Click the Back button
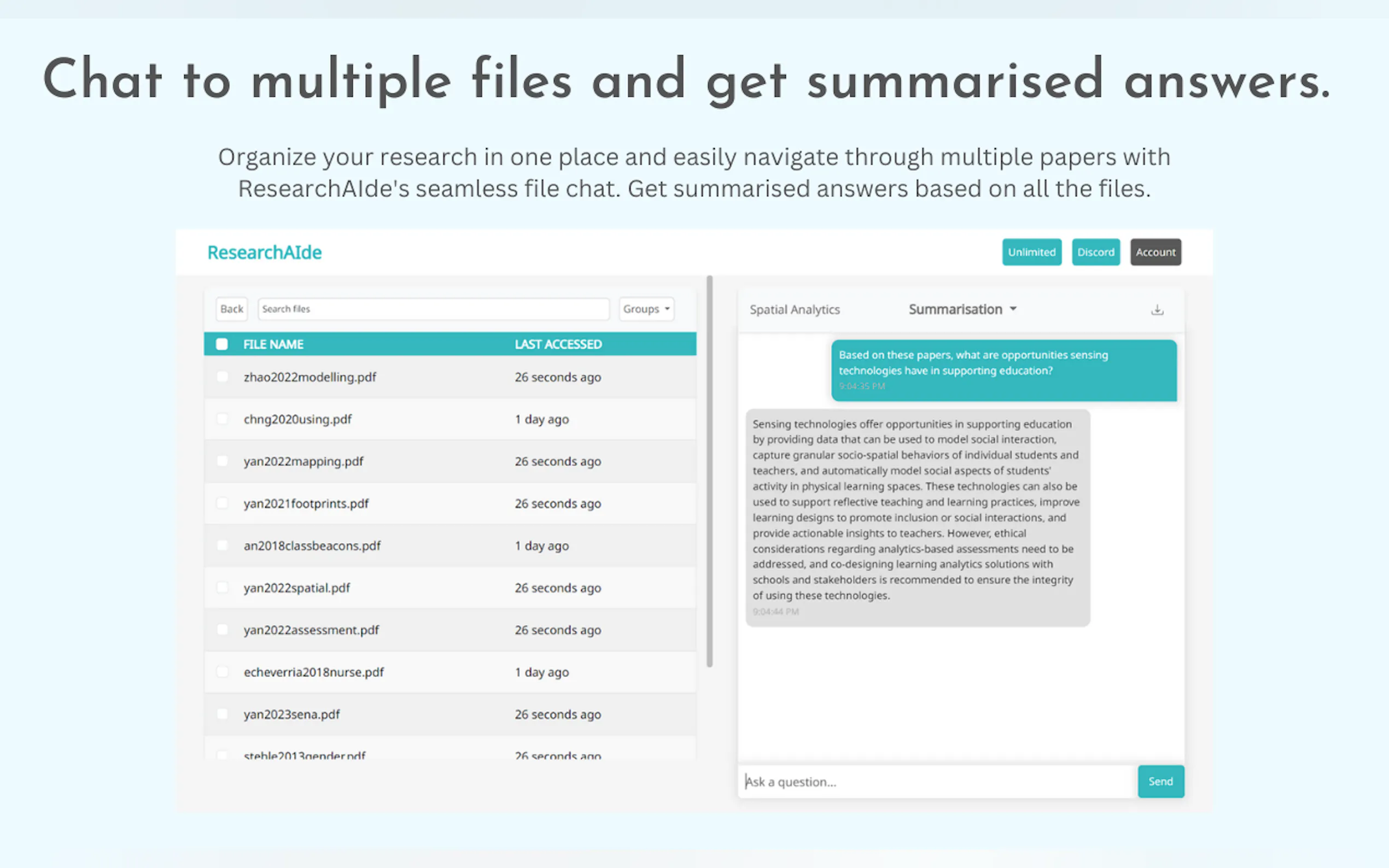This screenshot has height=868, width=1389. (x=231, y=309)
